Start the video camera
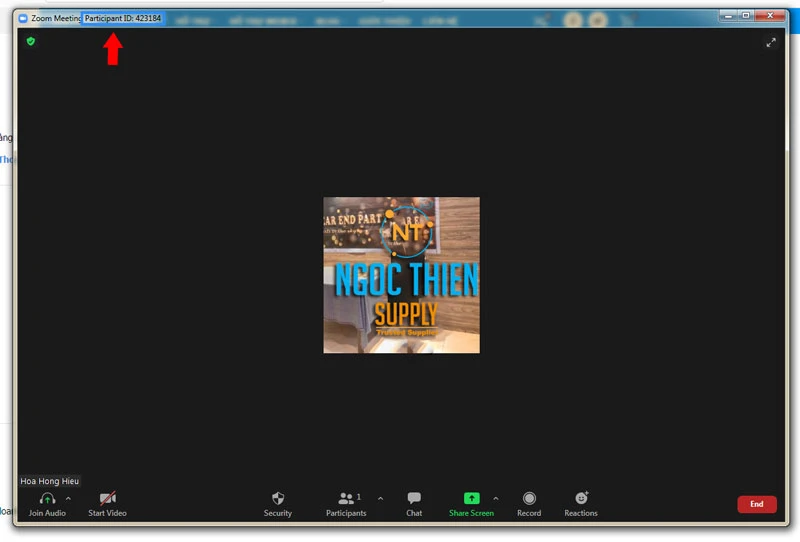 (x=107, y=498)
